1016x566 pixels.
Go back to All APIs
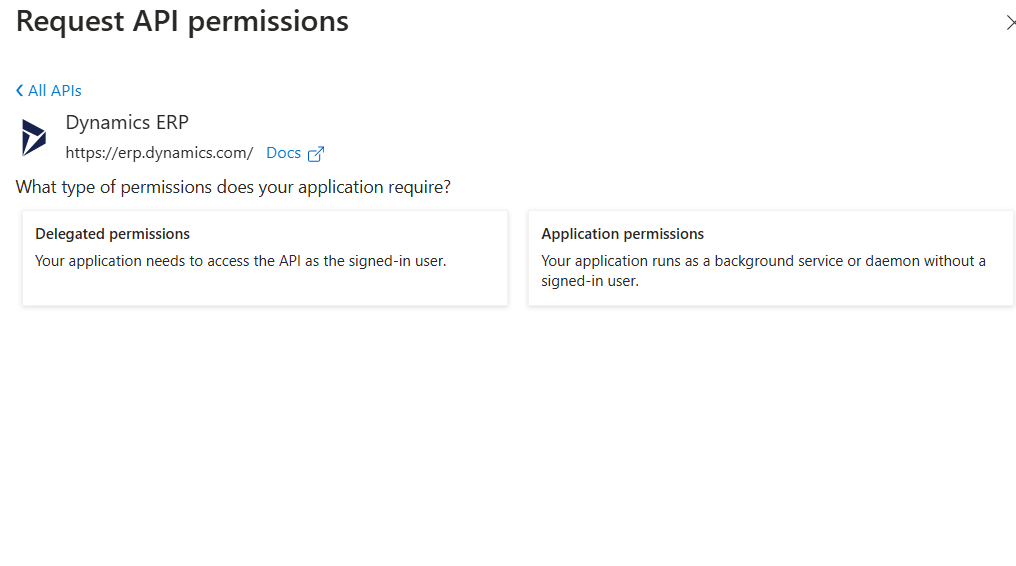[x=49, y=91]
